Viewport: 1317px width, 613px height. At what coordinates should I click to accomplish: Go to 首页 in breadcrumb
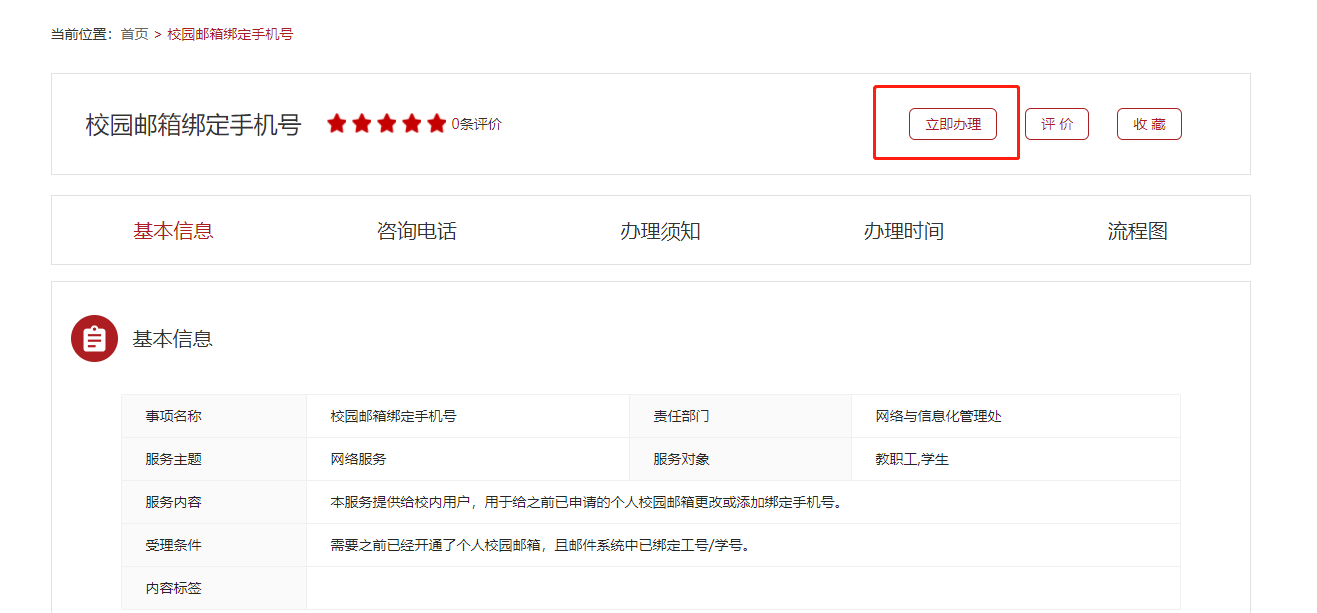134,34
